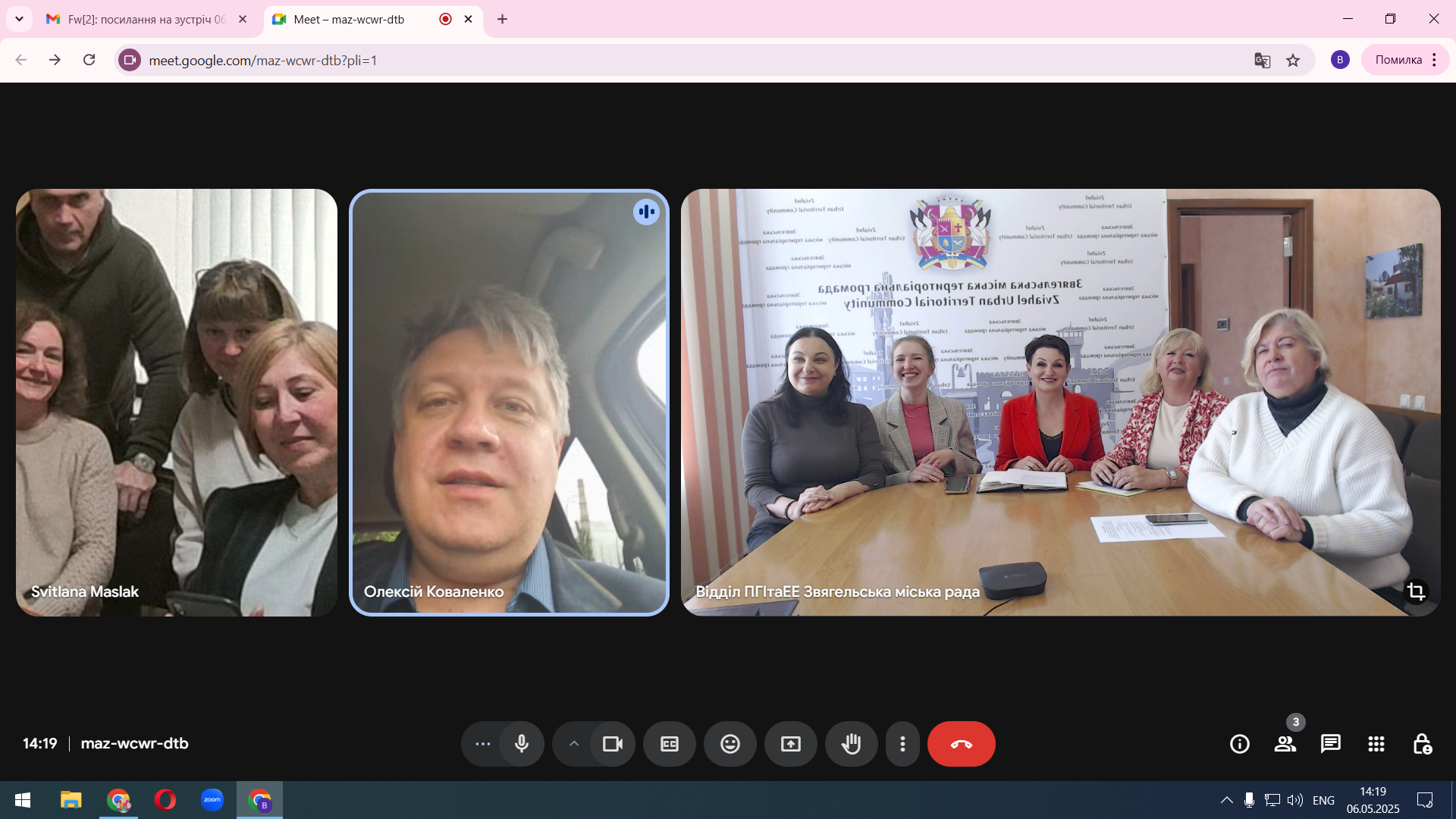Screen dimensions: 1456x819
Task: Turn off the camera
Action: click(x=612, y=744)
